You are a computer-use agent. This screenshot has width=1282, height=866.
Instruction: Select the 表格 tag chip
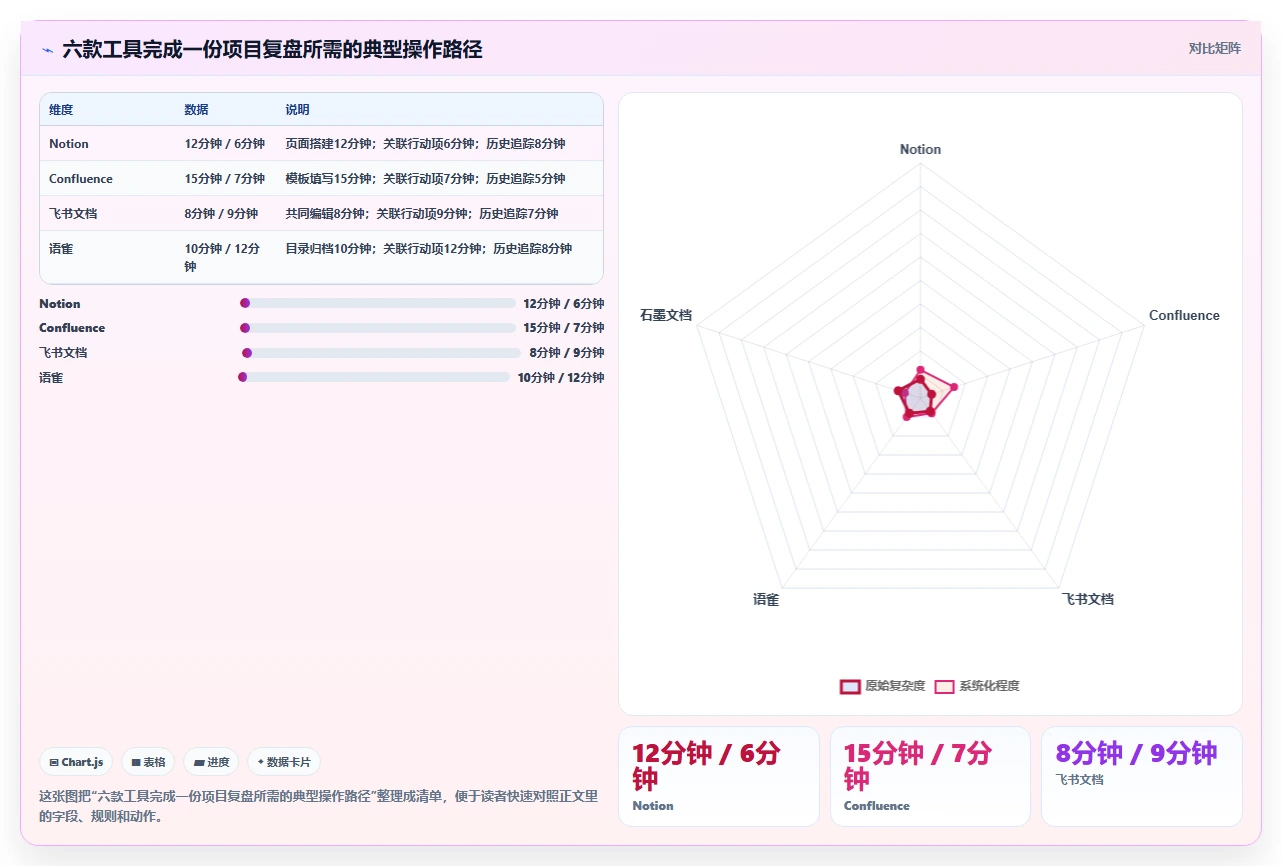pos(148,762)
